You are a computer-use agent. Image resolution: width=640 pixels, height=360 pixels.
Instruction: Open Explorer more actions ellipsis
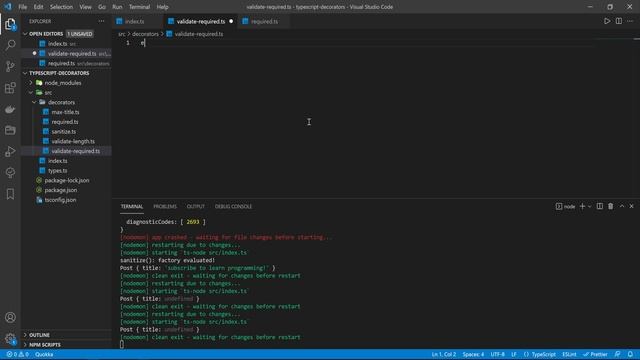click(101, 21)
